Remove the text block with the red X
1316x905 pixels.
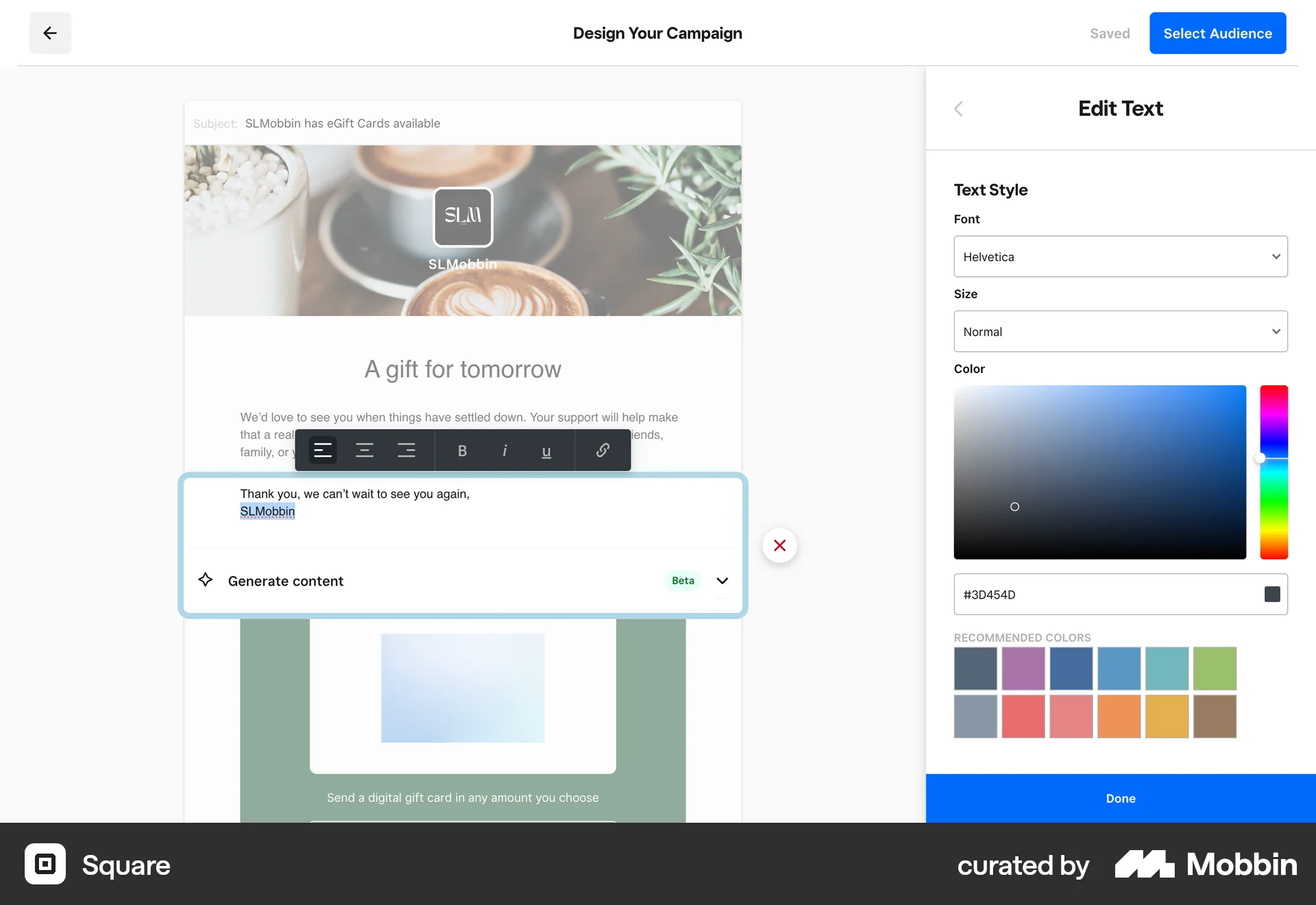click(779, 545)
